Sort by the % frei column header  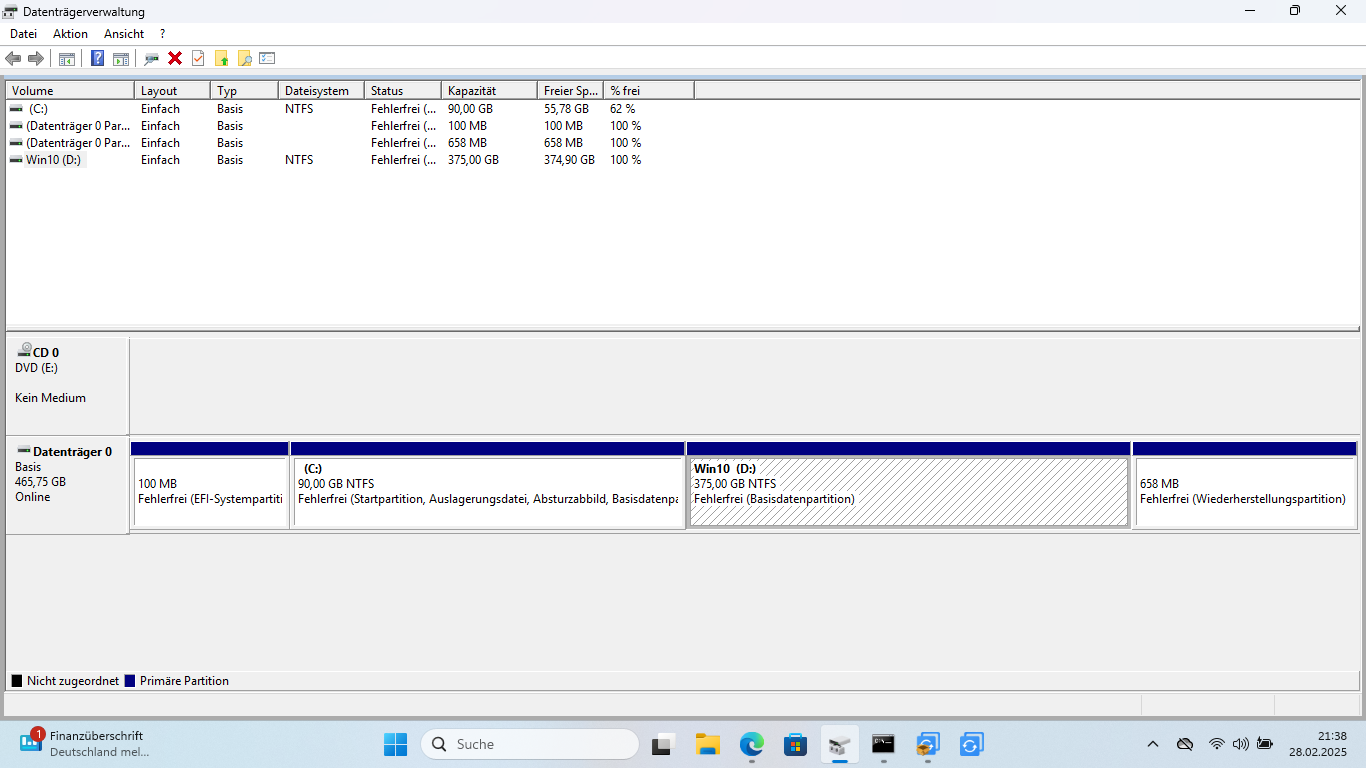click(649, 91)
